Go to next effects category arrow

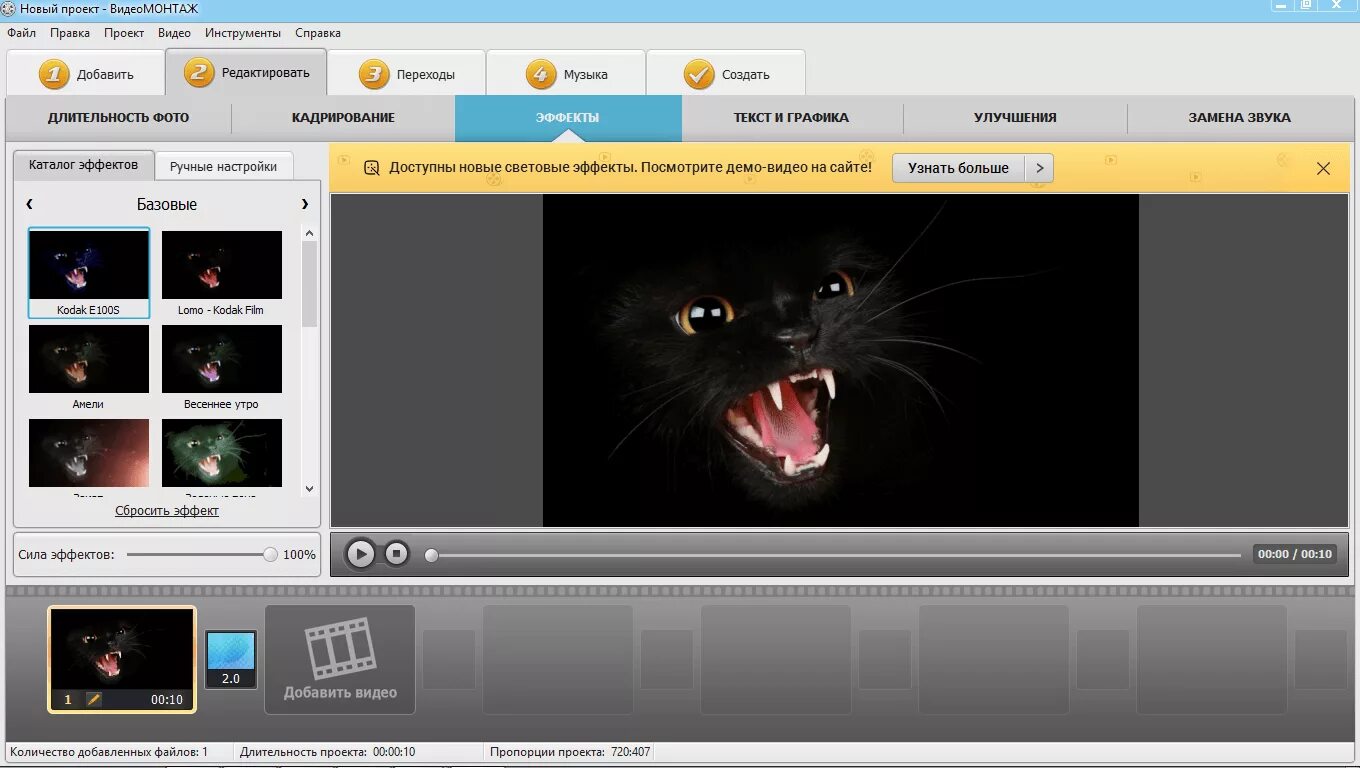tap(305, 204)
